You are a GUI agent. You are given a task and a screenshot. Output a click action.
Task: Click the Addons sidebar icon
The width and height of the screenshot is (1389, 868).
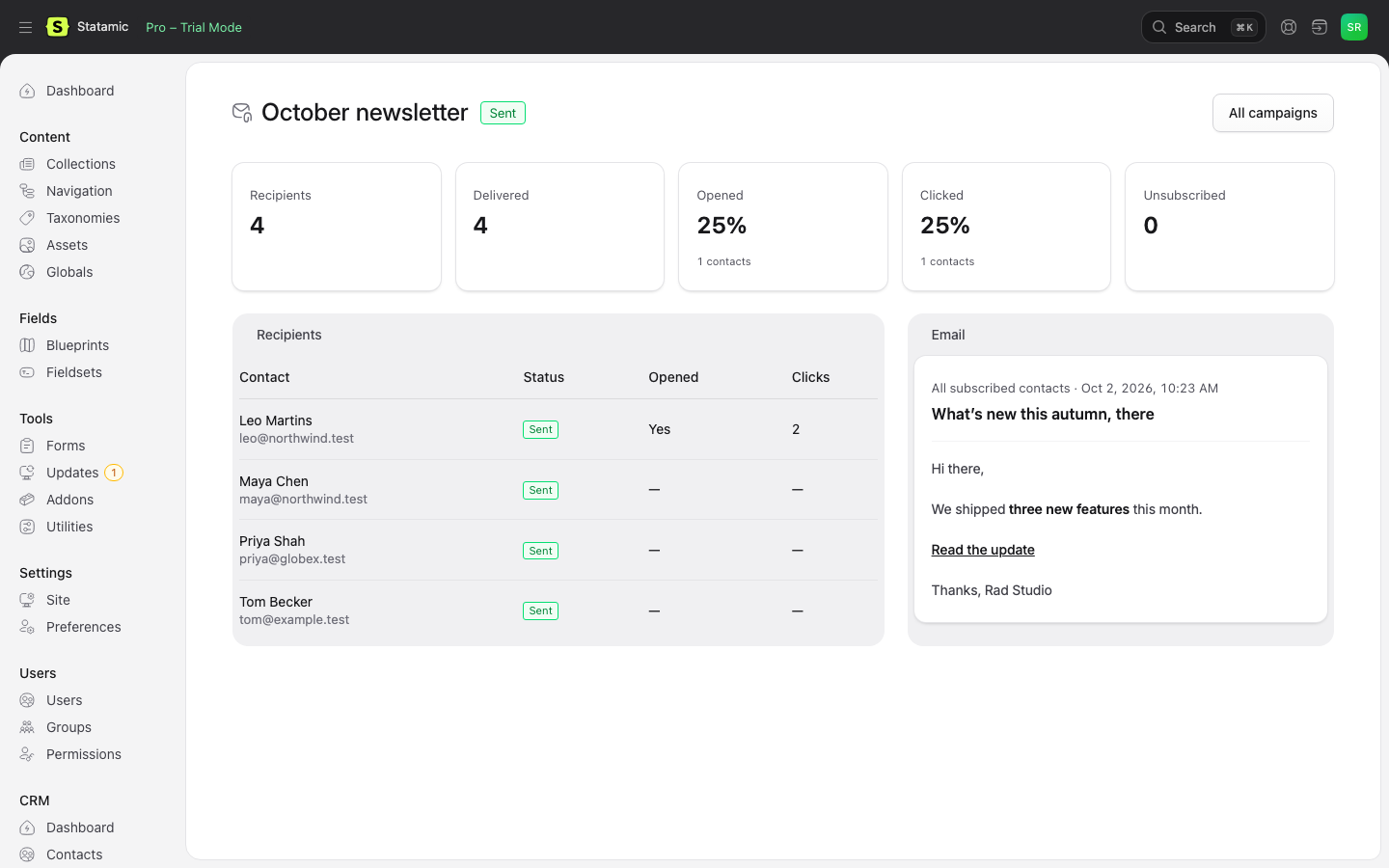tap(27, 500)
